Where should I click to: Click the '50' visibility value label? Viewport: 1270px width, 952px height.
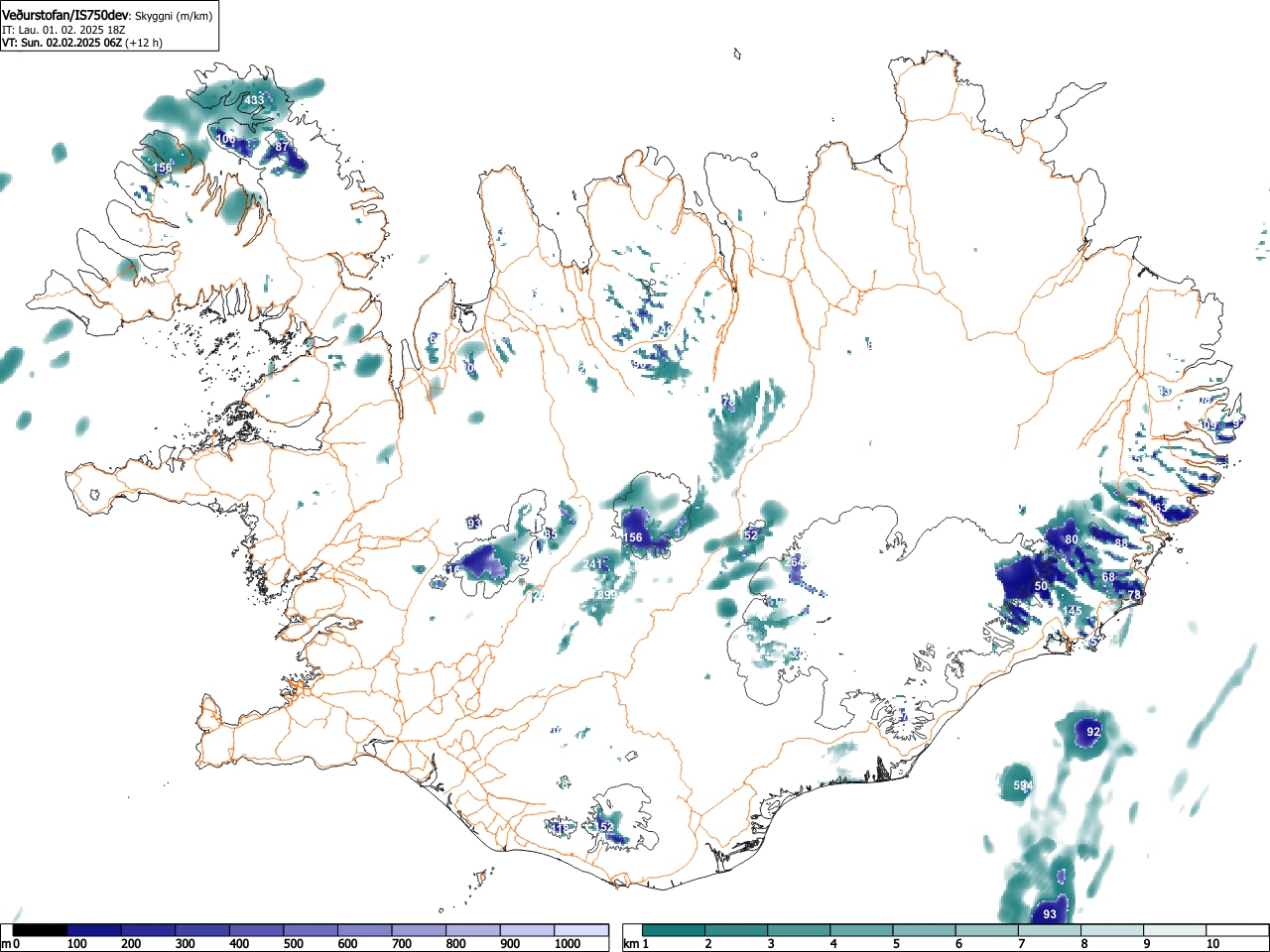click(1041, 587)
